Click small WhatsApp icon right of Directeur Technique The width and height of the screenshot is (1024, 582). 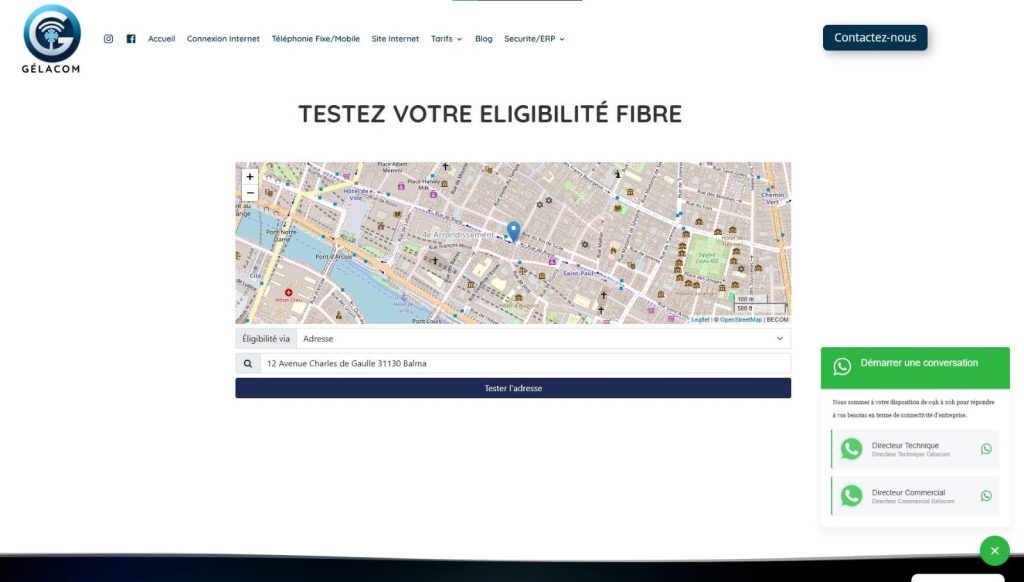point(986,449)
